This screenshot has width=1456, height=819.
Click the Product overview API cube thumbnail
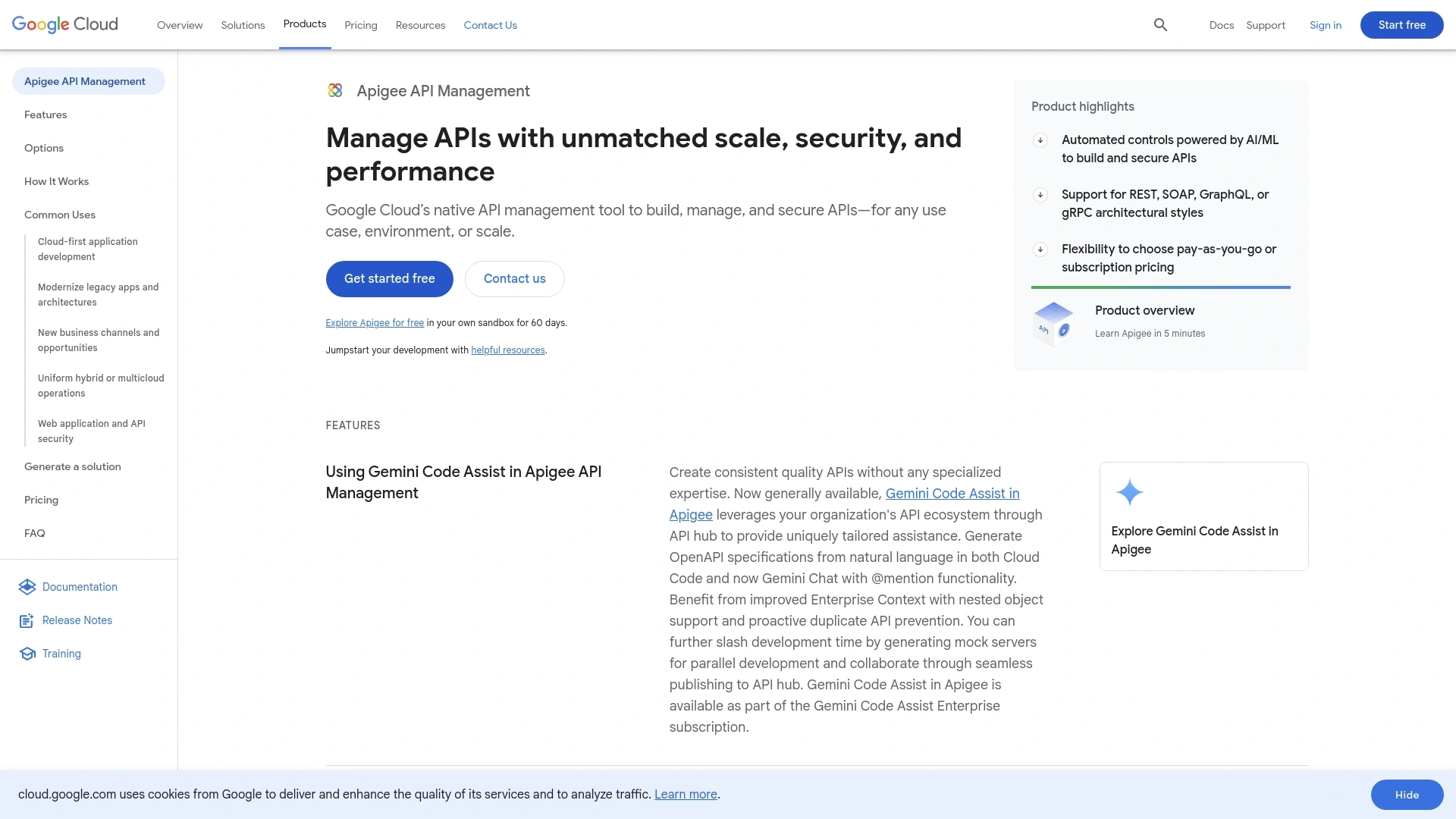tap(1053, 324)
